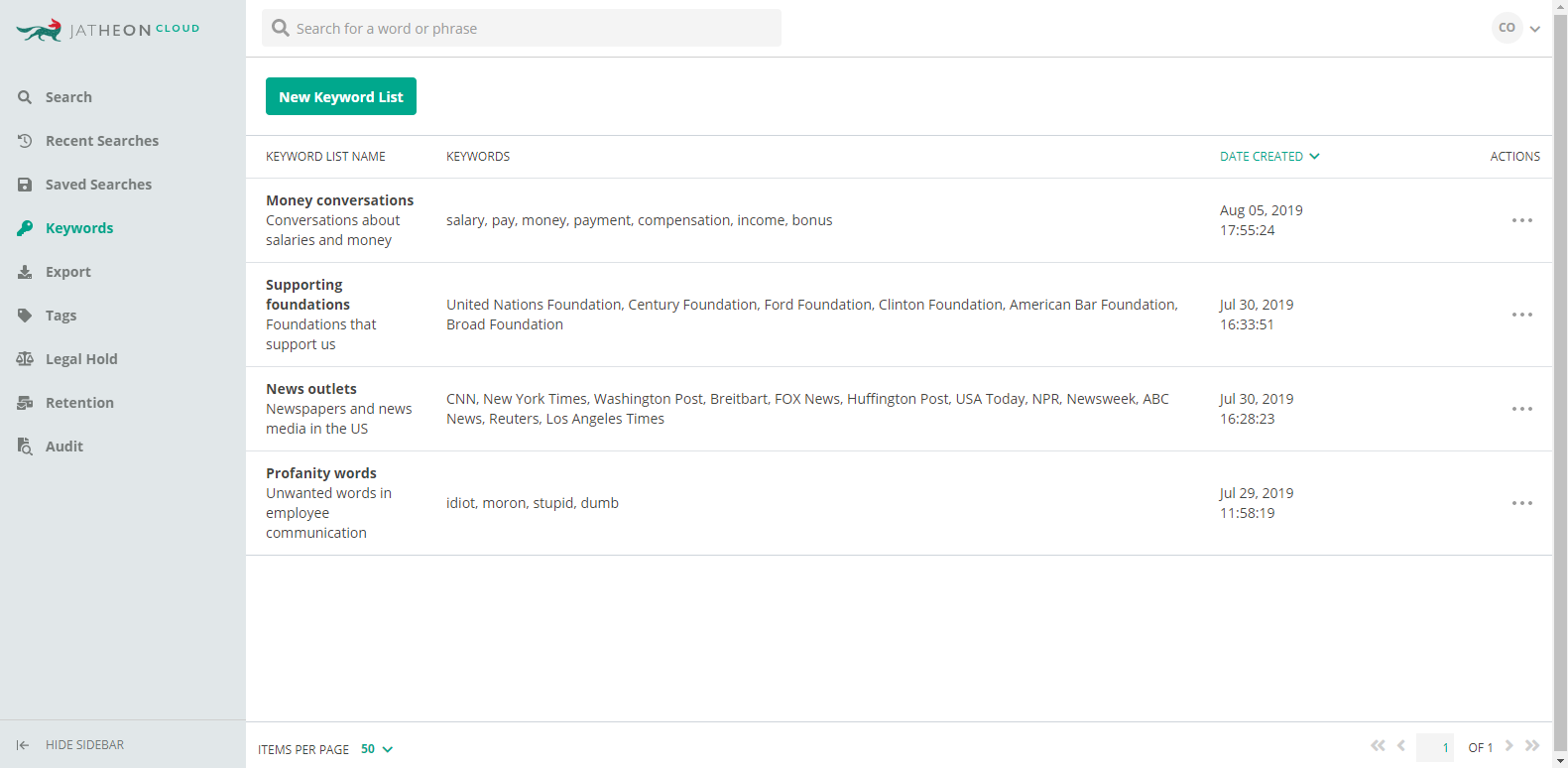Click 'Conversations about salaries and money' description

click(333, 230)
